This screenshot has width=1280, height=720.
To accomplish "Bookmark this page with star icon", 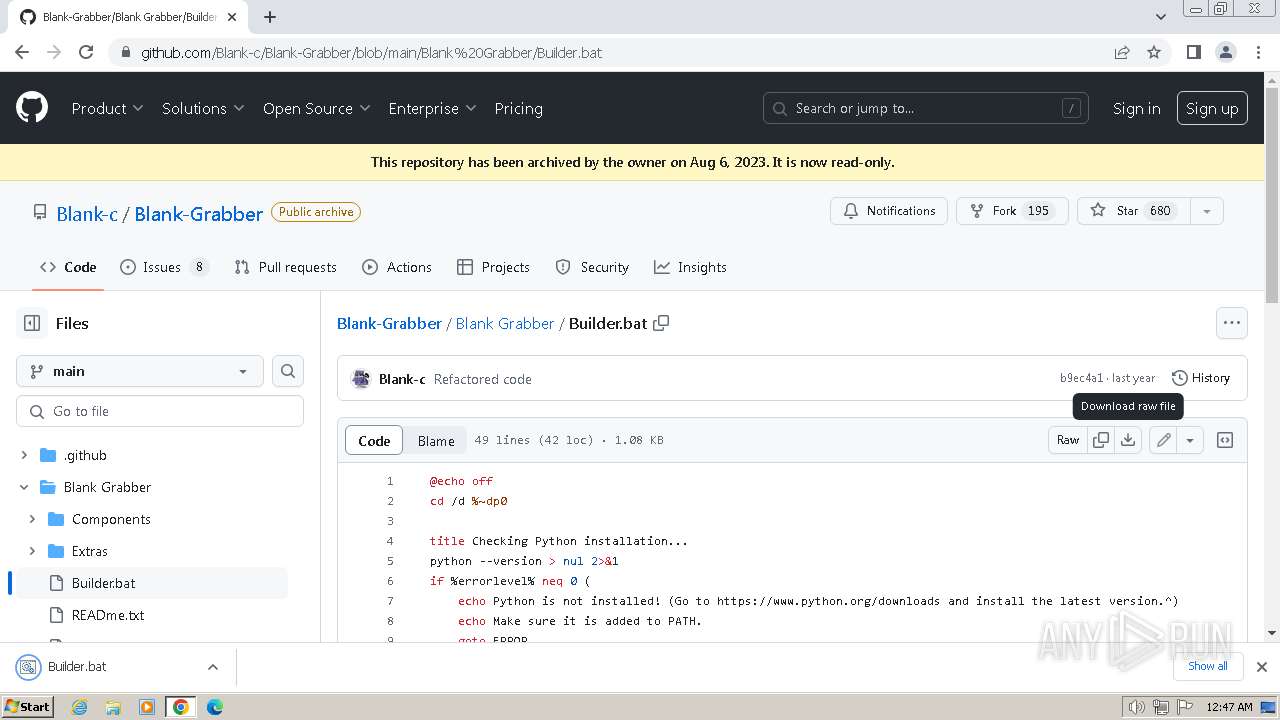I will pos(1154,52).
